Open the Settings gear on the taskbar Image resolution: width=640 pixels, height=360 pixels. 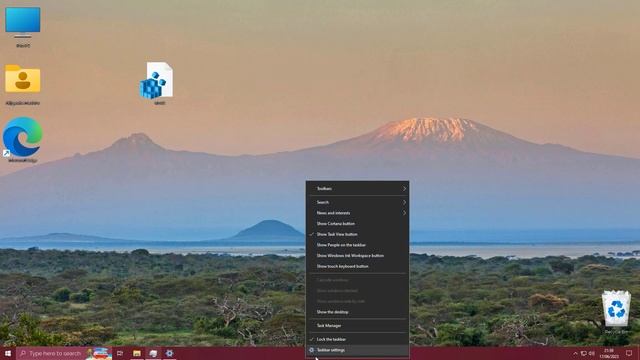click(169, 353)
